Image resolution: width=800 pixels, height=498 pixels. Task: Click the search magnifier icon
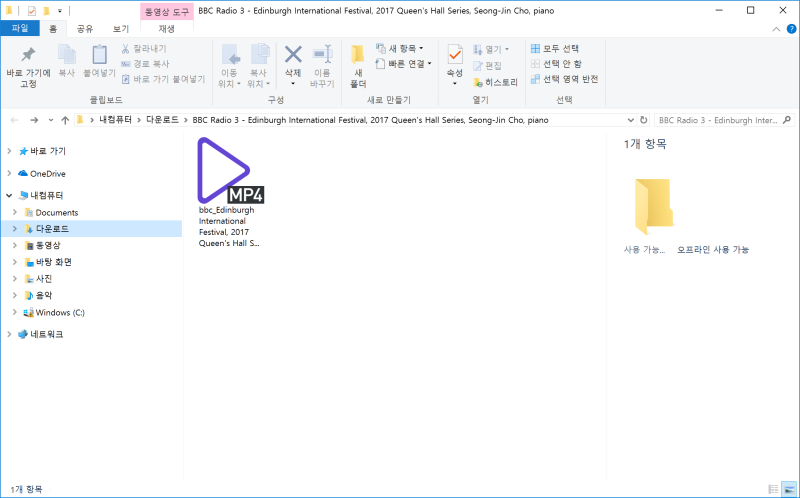click(787, 120)
